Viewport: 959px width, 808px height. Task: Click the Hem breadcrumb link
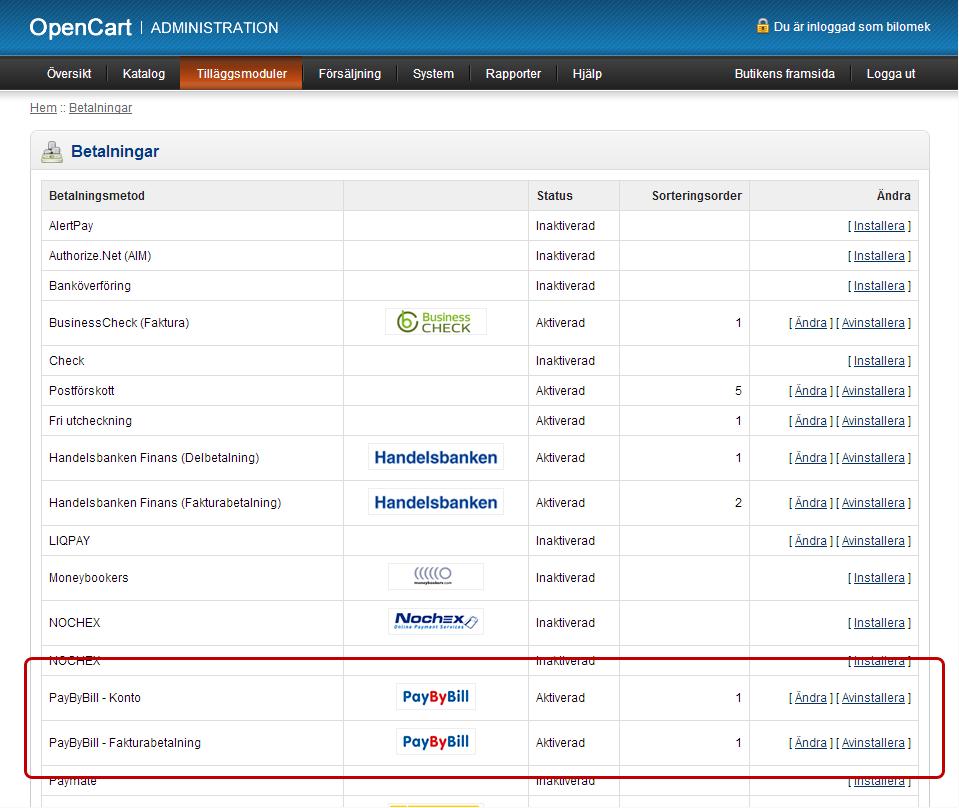click(43, 108)
